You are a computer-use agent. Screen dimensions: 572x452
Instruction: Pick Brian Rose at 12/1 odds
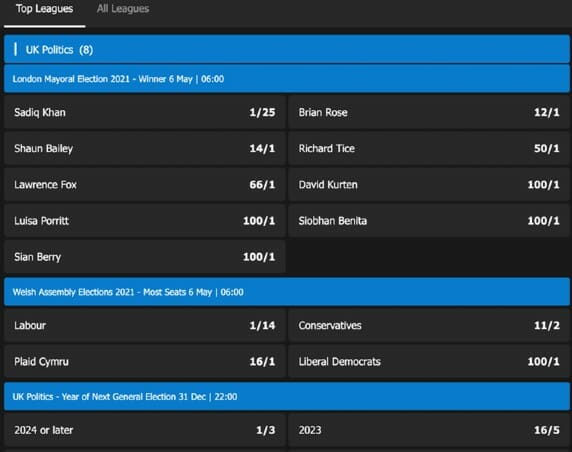click(429, 112)
